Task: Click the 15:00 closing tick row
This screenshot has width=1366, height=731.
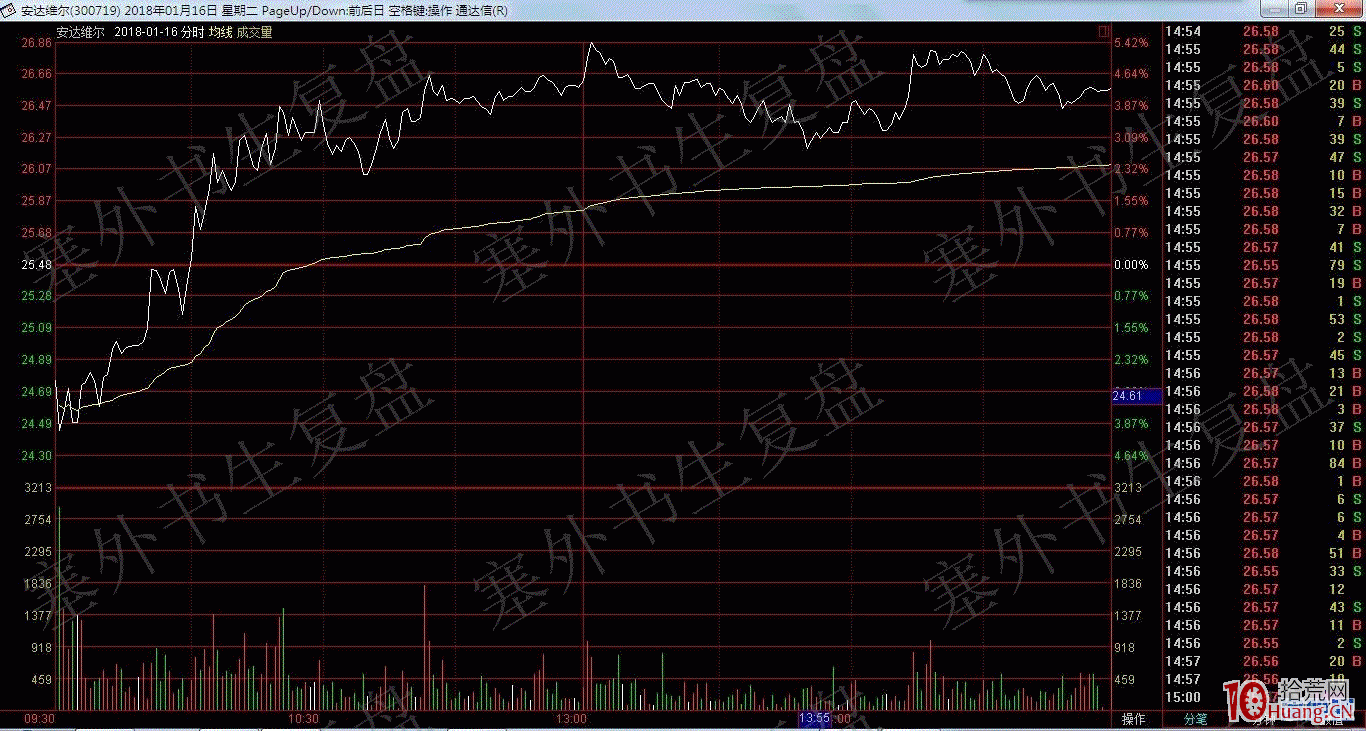Action: click(1264, 698)
